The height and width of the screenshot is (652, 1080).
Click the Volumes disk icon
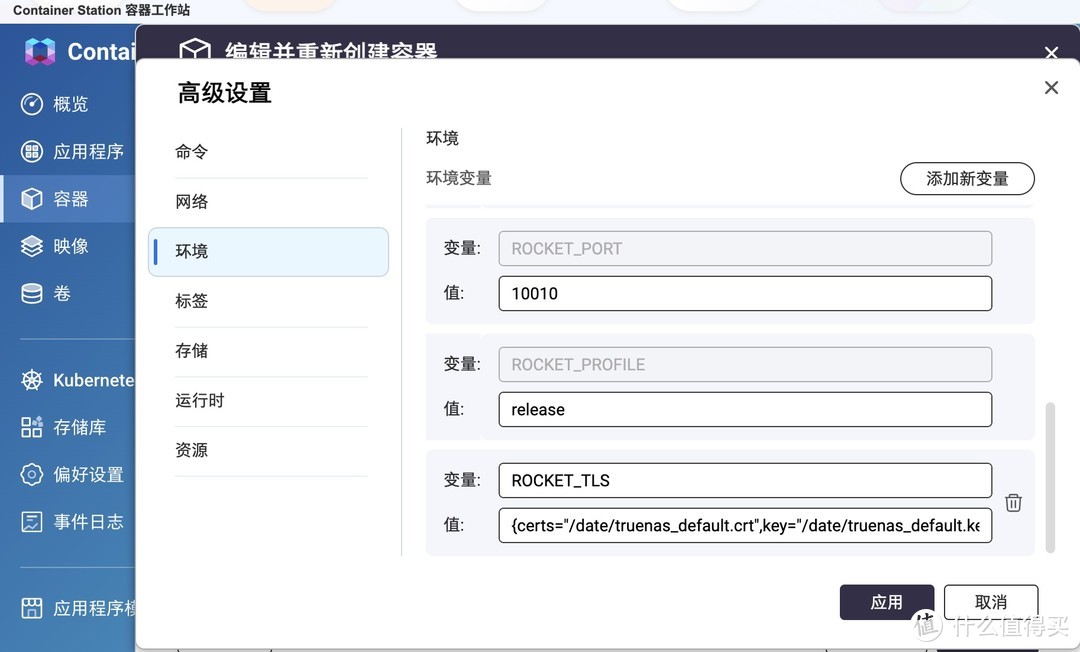point(32,293)
